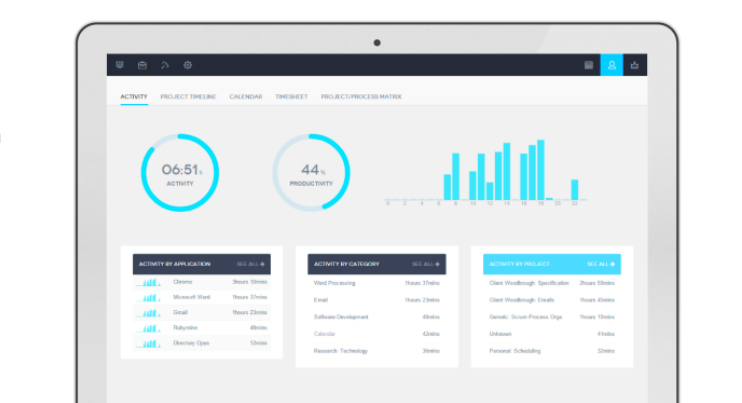This screenshot has height=403, width=742.
Task: Expand See All in Activity by Category
Action: pyautogui.click(x=426, y=264)
